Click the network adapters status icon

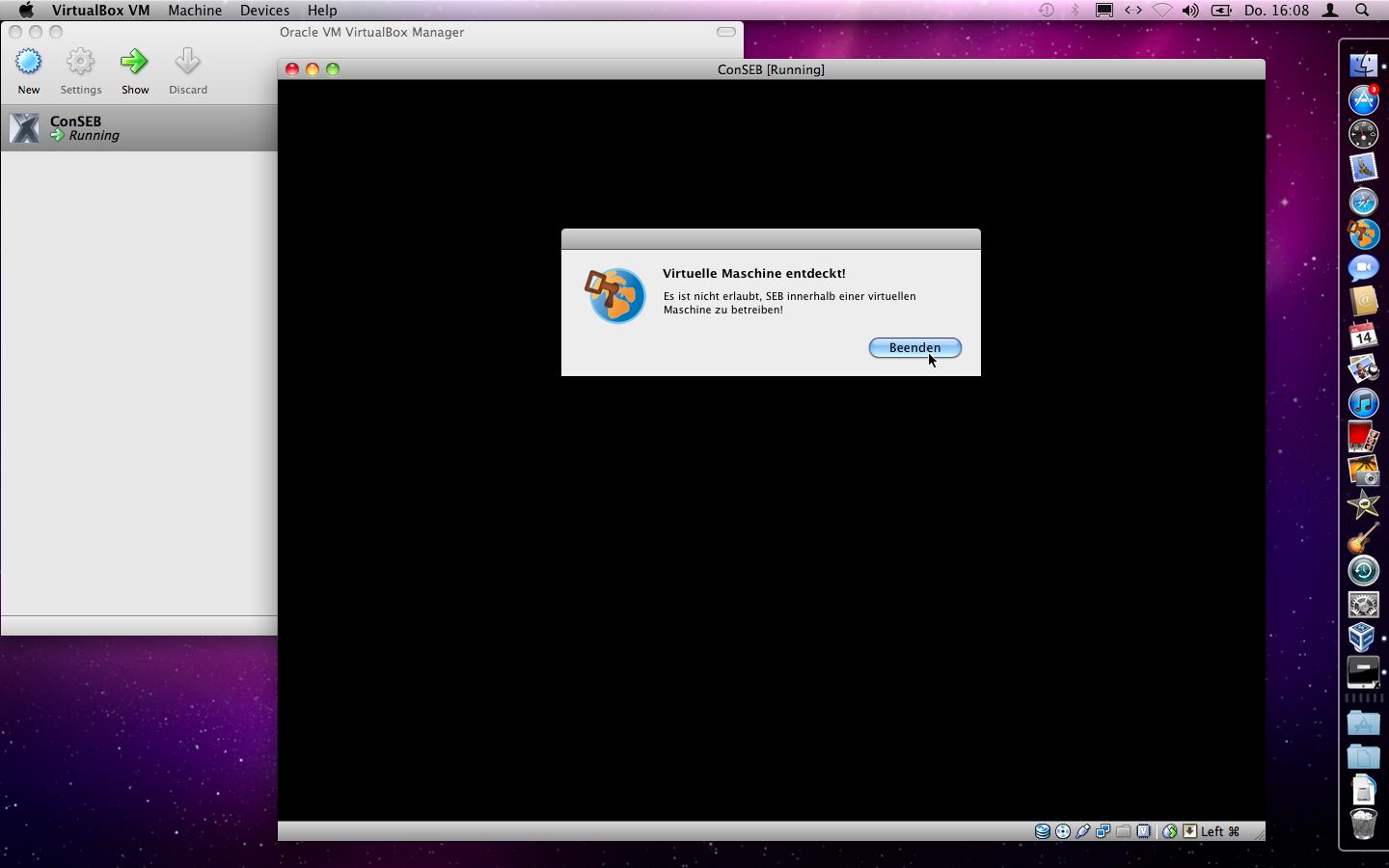pyautogui.click(x=1103, y=830)
